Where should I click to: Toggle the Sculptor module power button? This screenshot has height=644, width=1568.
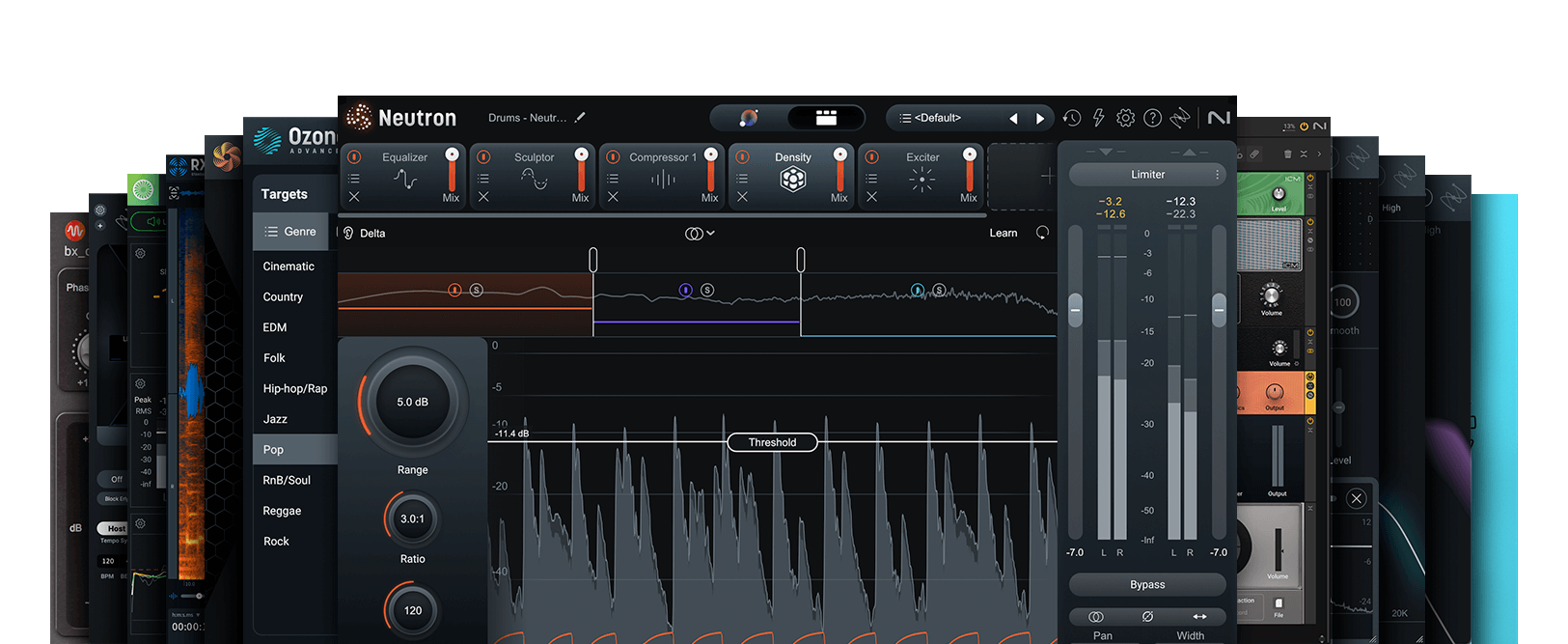[483, 156]
